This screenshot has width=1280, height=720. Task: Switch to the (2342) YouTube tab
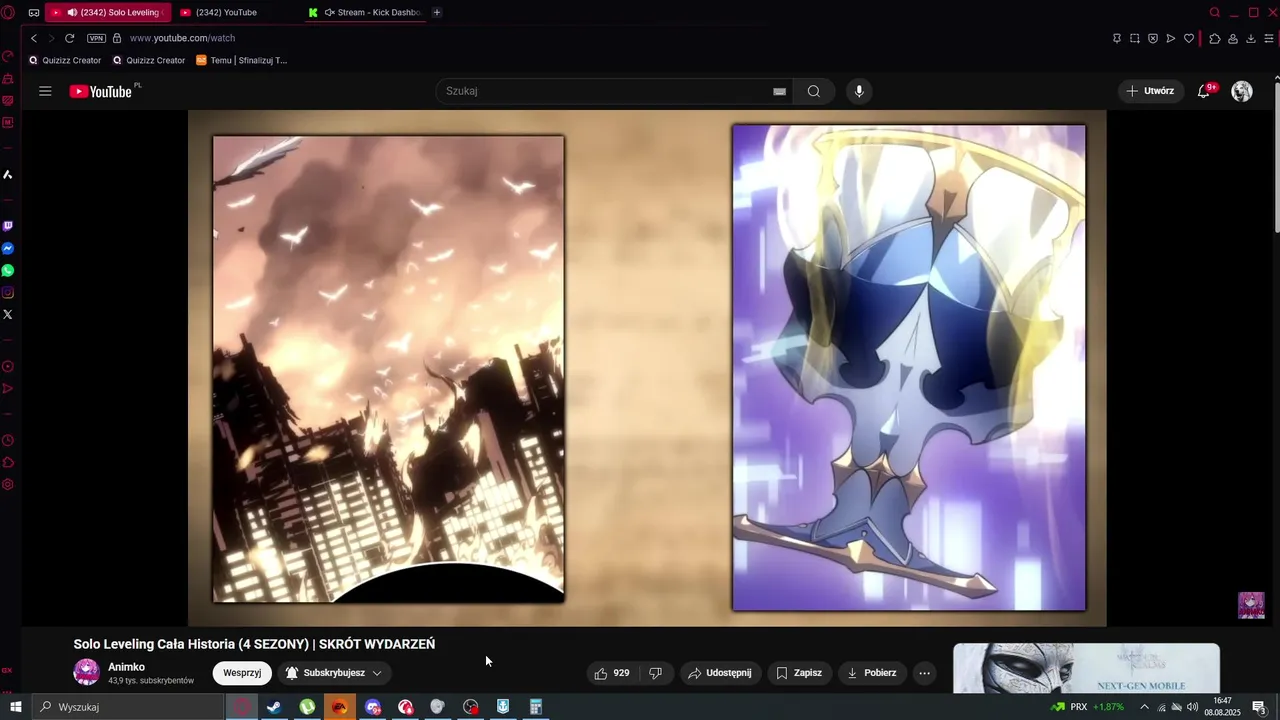236,12
